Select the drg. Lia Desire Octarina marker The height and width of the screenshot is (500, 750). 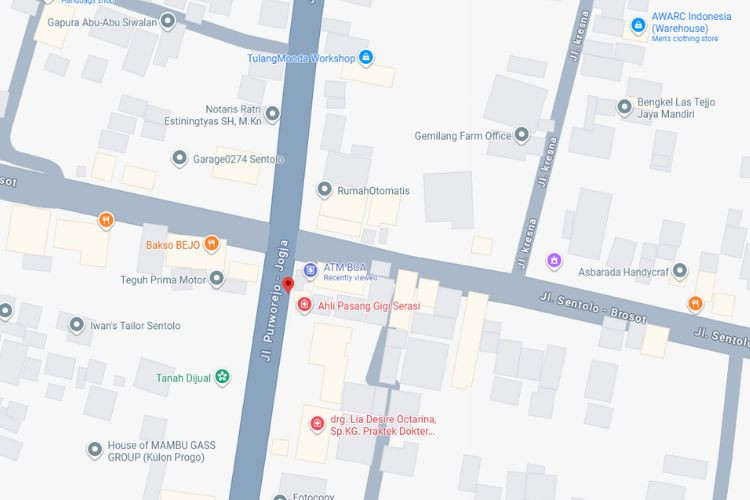317,423
